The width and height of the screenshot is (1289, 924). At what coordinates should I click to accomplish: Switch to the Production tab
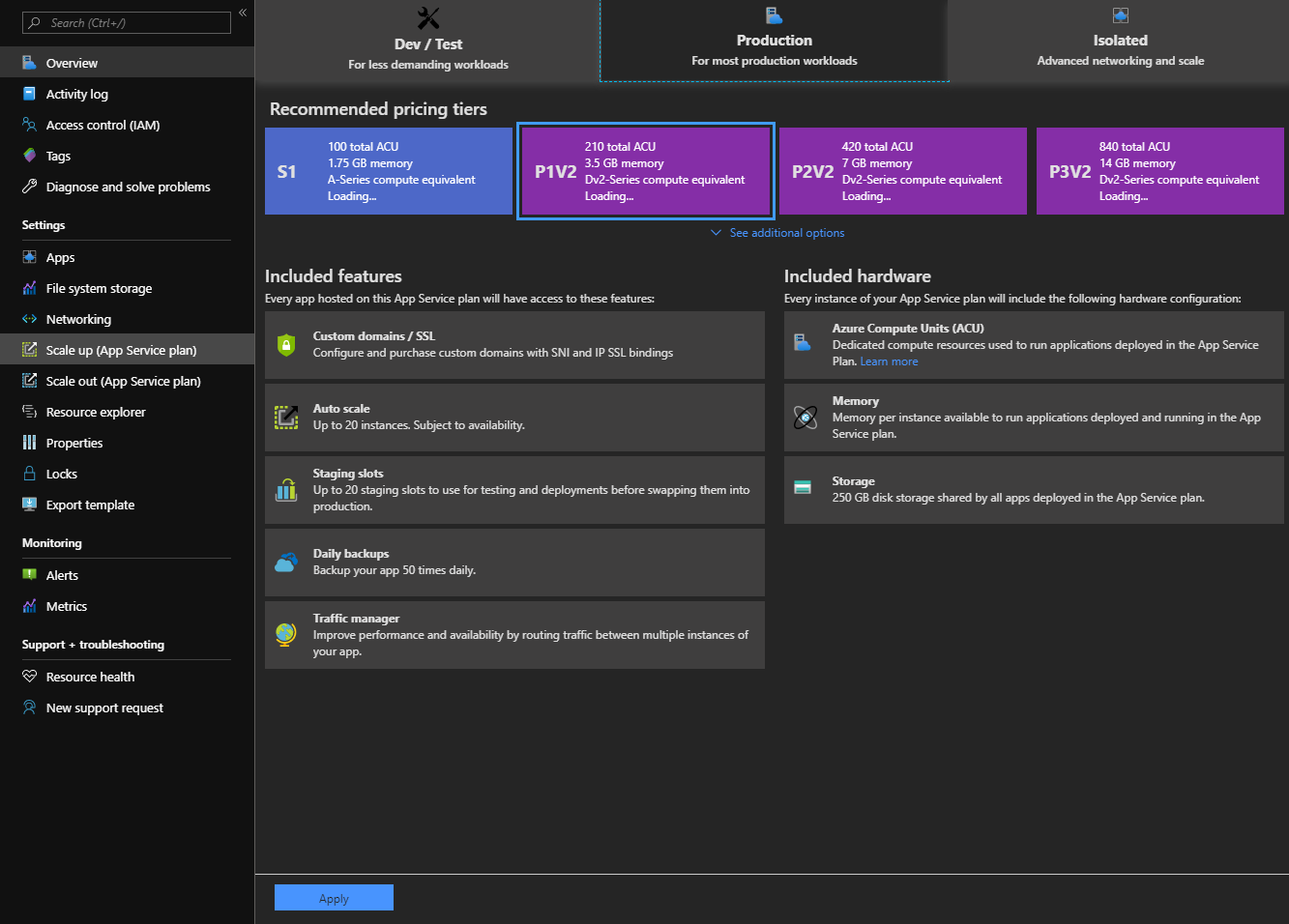click(775, 41)
